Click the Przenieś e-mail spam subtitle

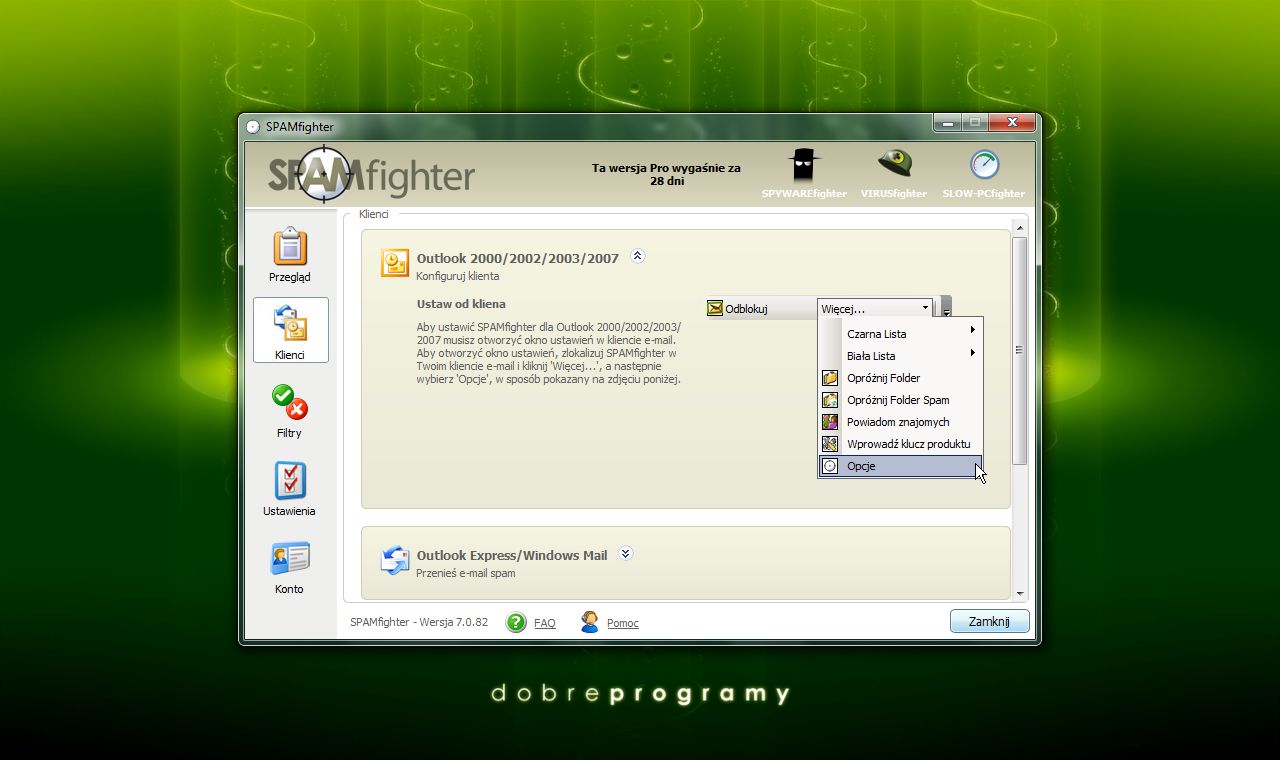point(466,573)
